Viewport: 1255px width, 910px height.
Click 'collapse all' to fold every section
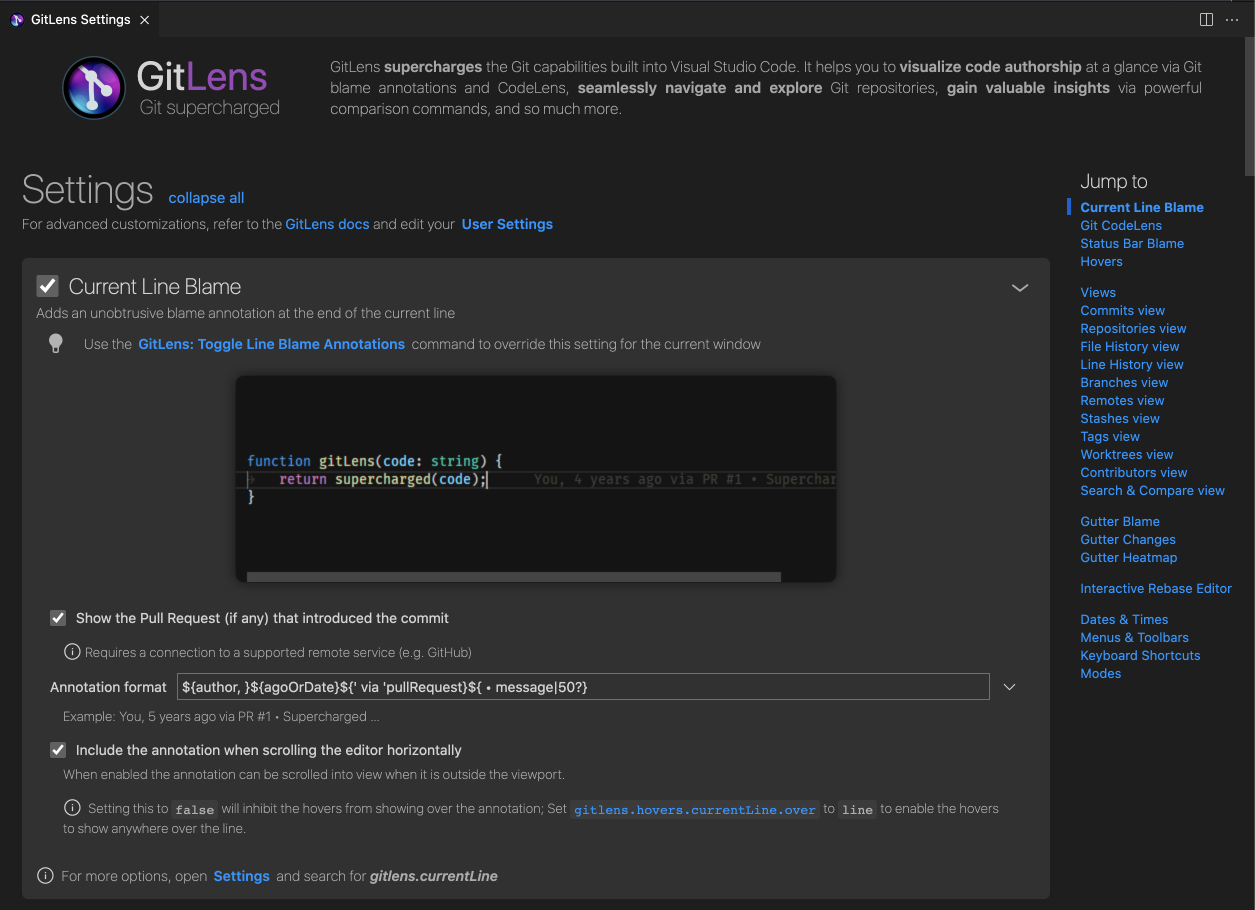tap(206, 198)
